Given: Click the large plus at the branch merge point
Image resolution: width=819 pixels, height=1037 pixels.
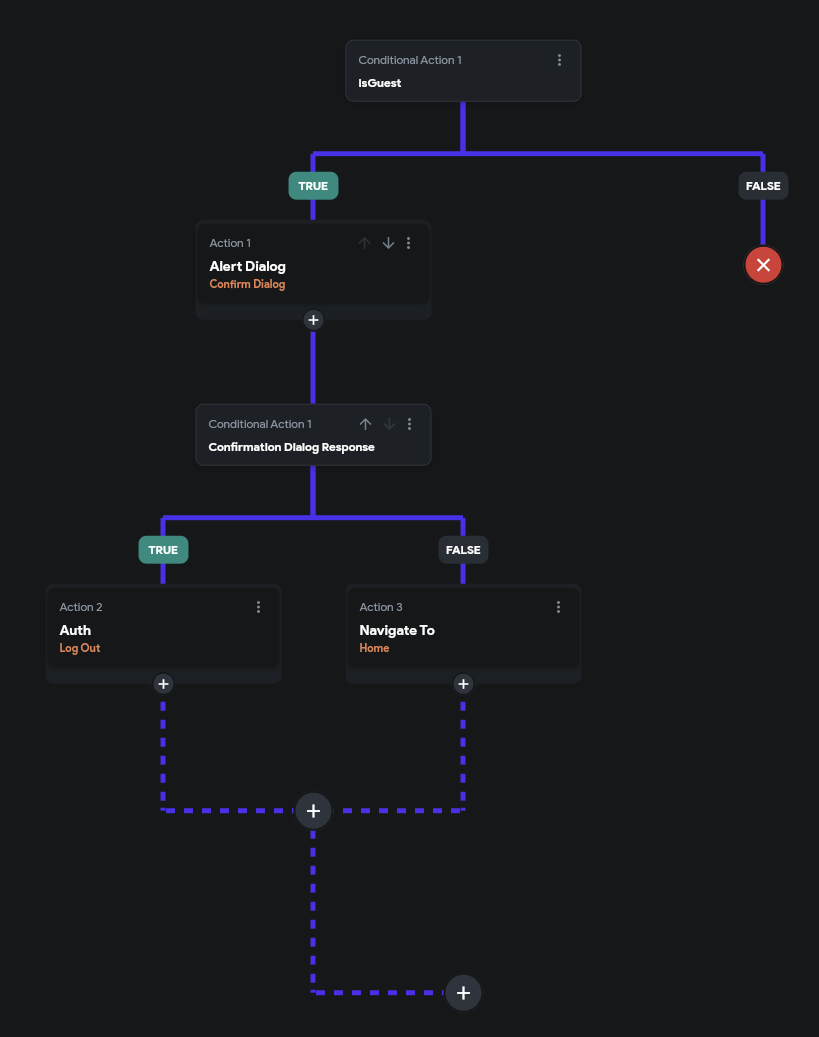Looking at the screenshot, I should 313,811.
